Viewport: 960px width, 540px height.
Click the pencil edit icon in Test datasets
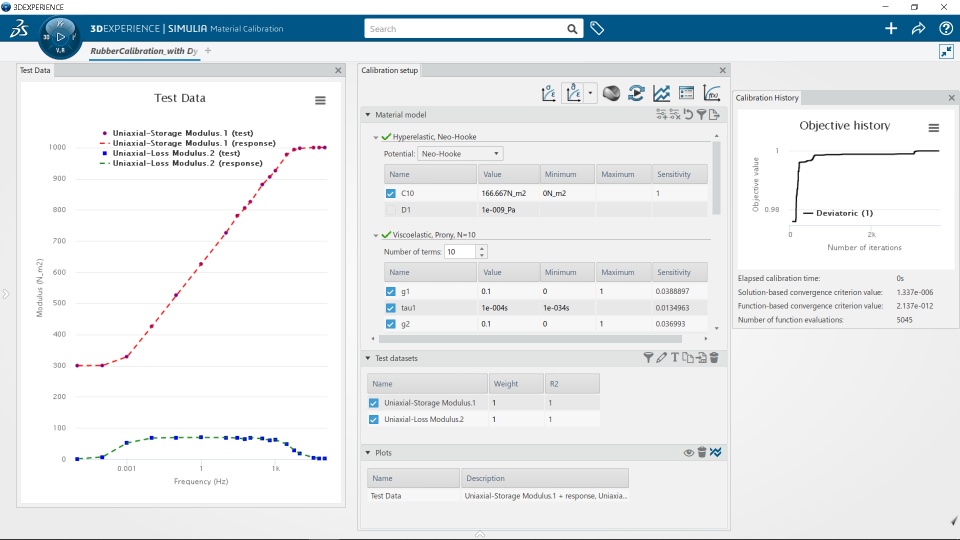point(661,358)
